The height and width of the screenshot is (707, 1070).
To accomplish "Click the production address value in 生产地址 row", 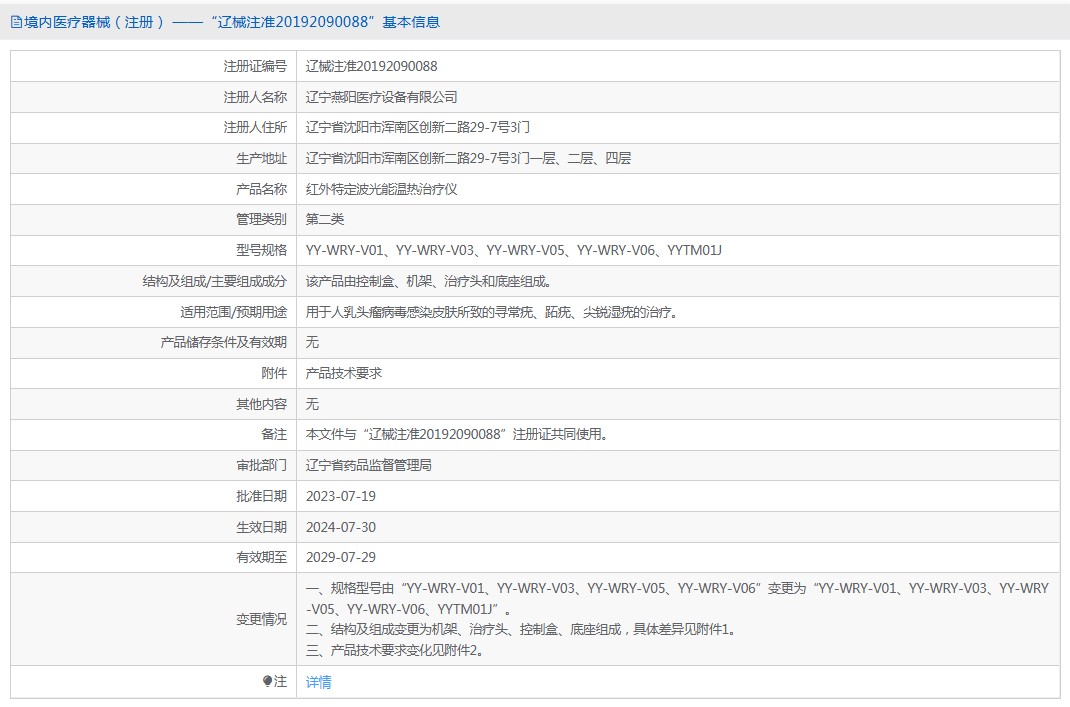I will [x=468, y=158].
